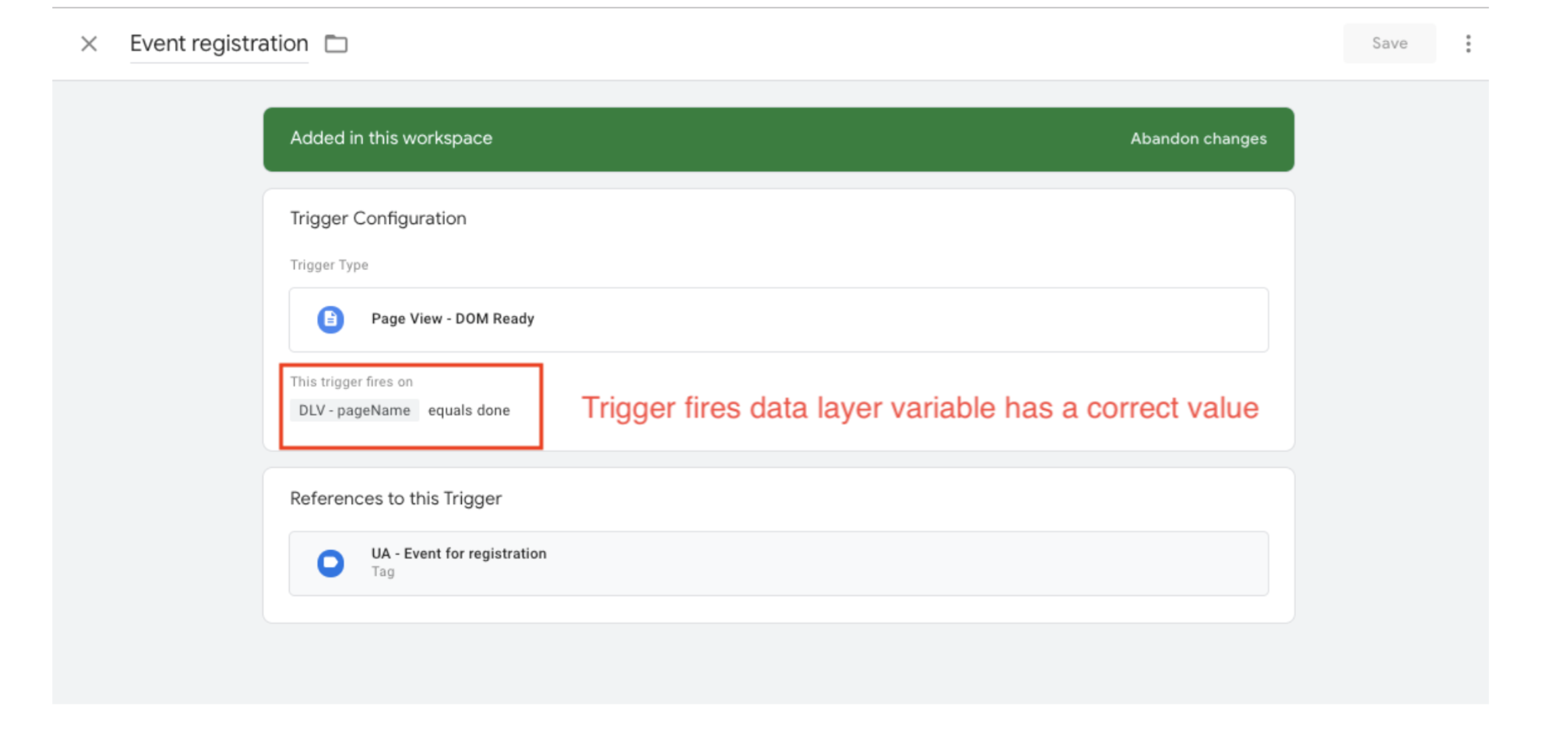Click the folder icon beside the trigger name
Screen dimensions: 1568x743
(336, 44)
